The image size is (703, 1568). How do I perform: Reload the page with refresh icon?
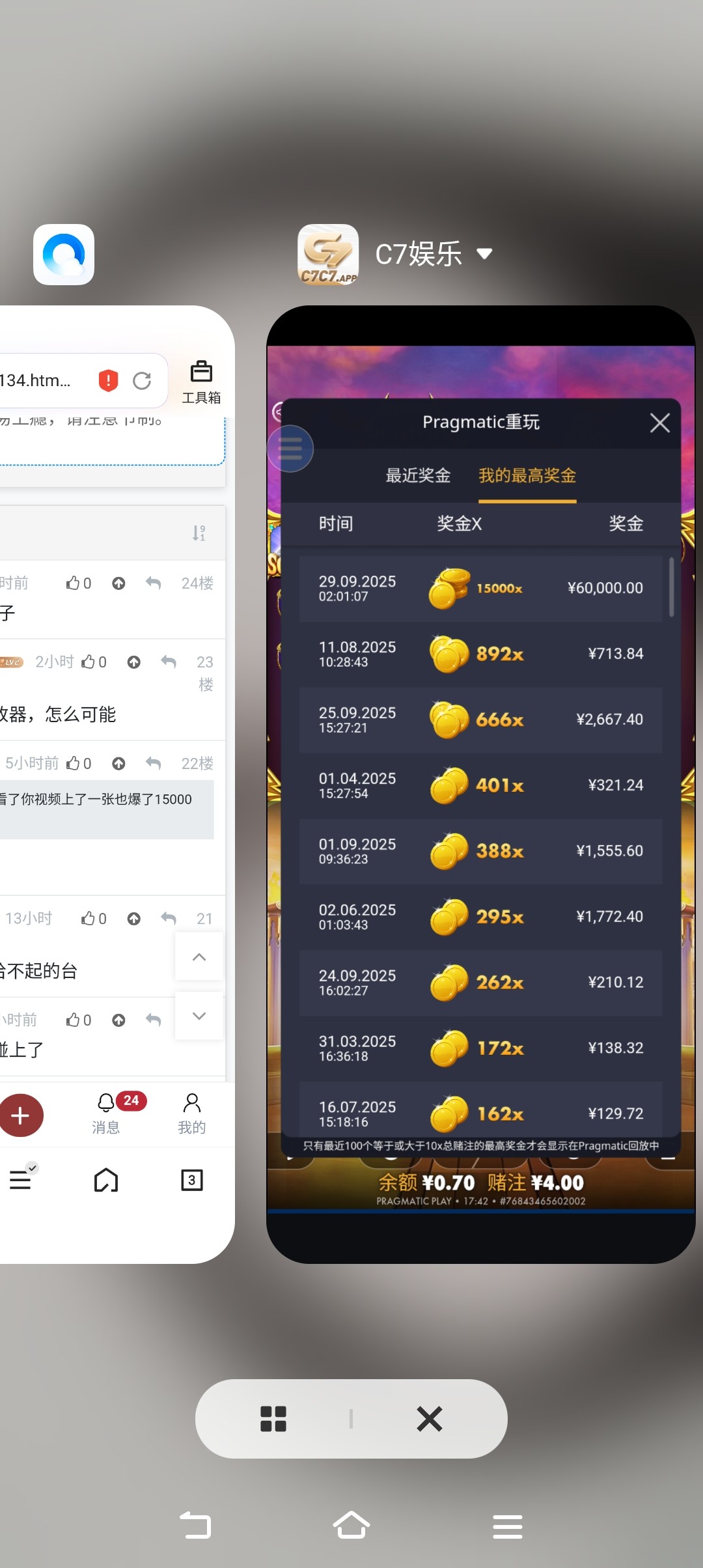[142, 380]
